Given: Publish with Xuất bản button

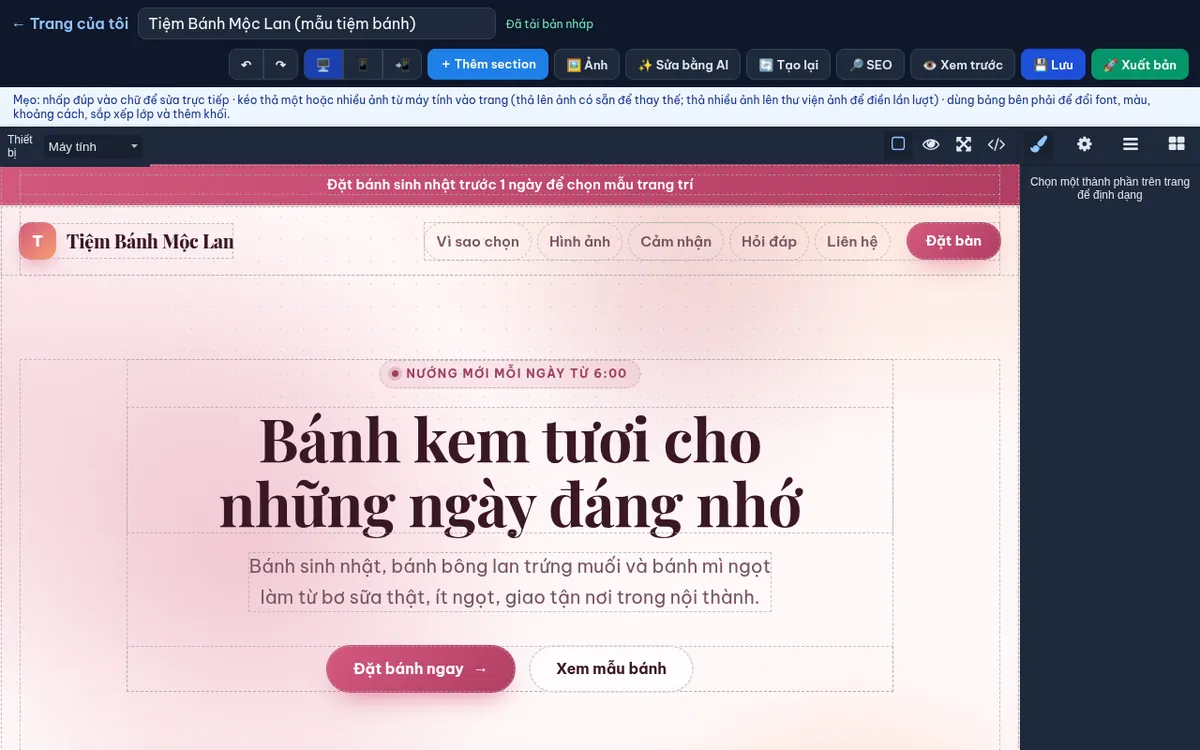Looking at the screenshot, I should [x=1140, y=64].
